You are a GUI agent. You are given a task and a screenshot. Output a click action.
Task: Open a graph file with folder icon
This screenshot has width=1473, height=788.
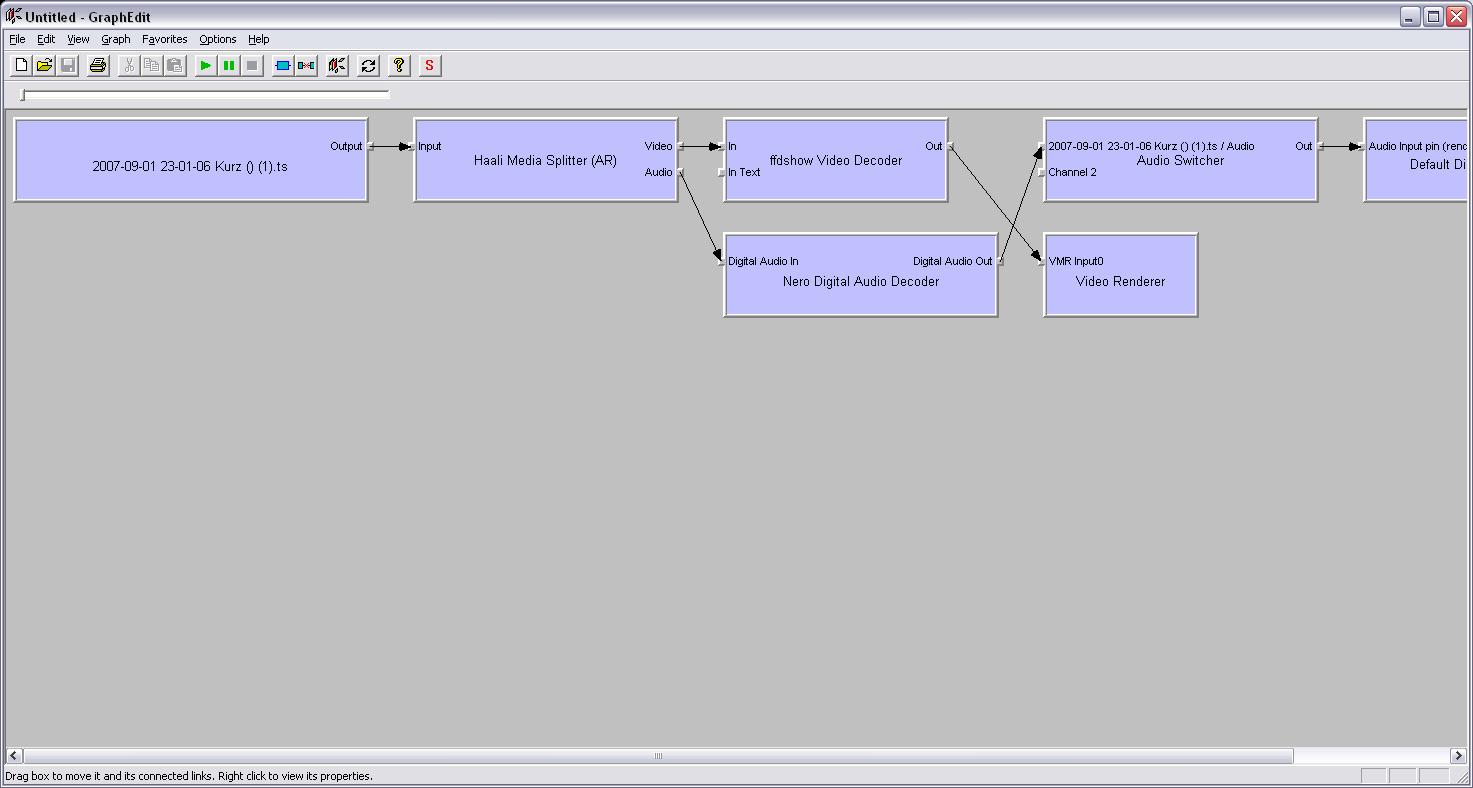pos(44,66)
